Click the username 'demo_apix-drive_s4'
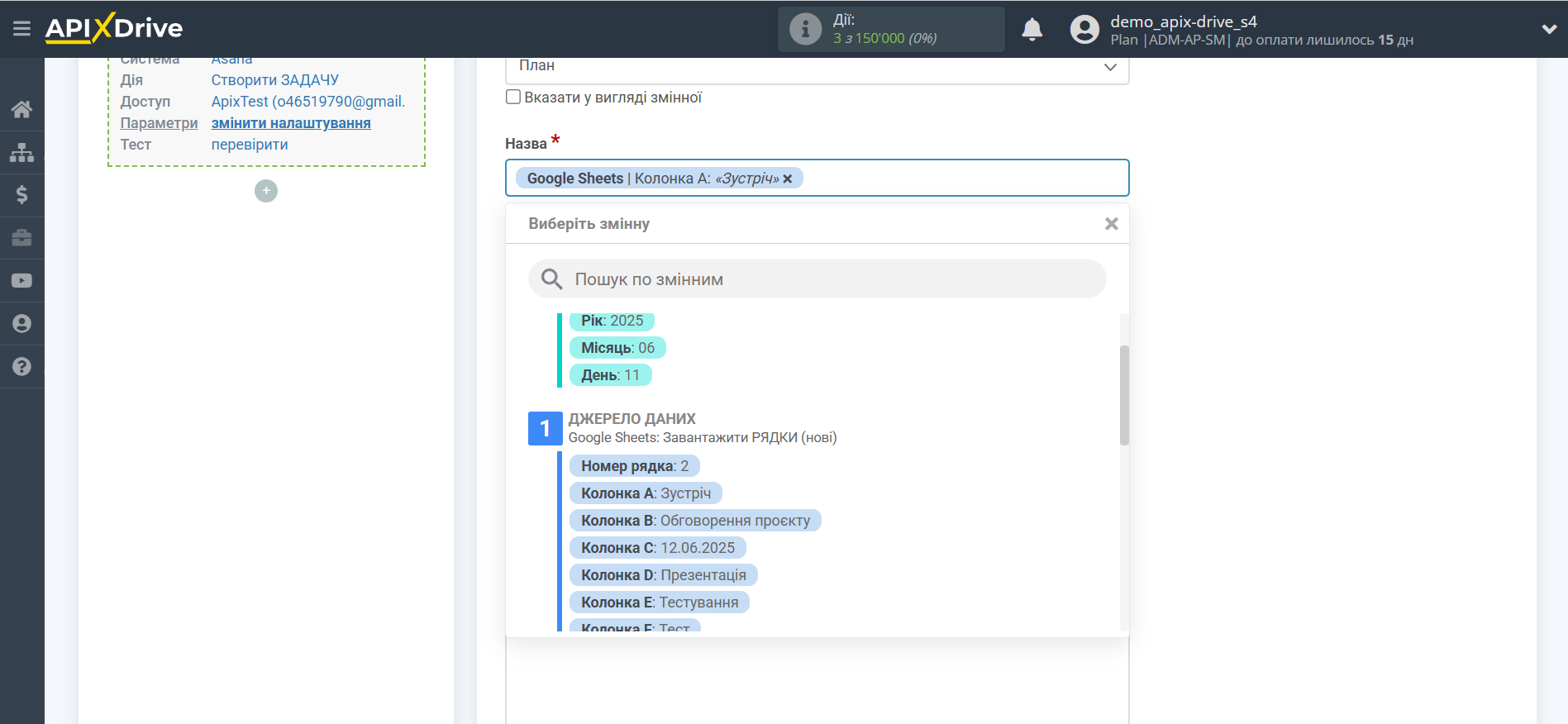Image resolution: width=1568 pixels, height=724 pixels. 1184,21
